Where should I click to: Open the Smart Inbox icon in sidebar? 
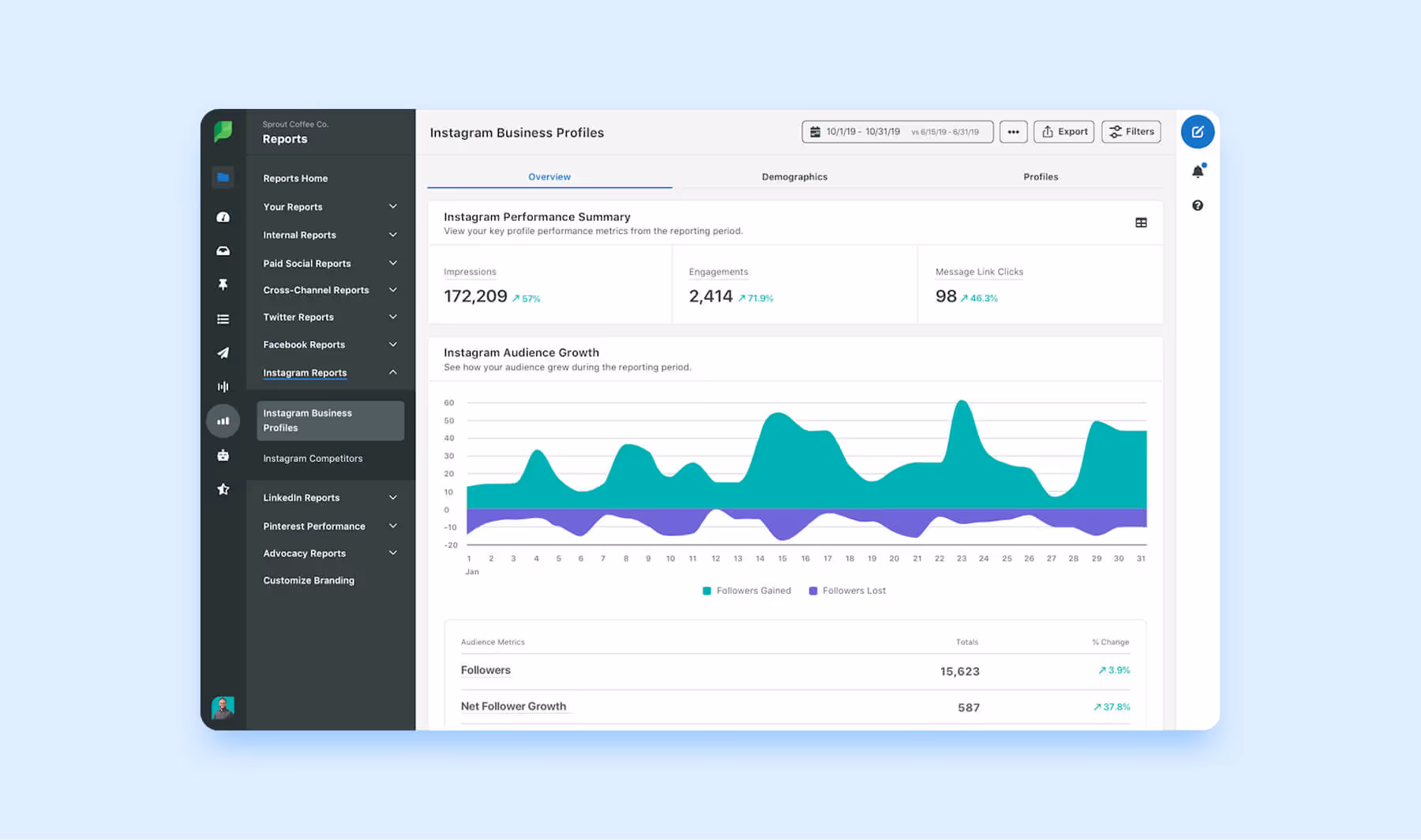pyautogui.click(x=223, y=250)
